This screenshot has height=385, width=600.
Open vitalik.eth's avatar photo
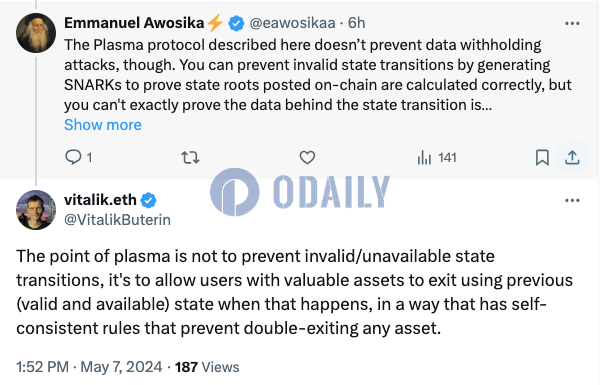click(36, 210)
